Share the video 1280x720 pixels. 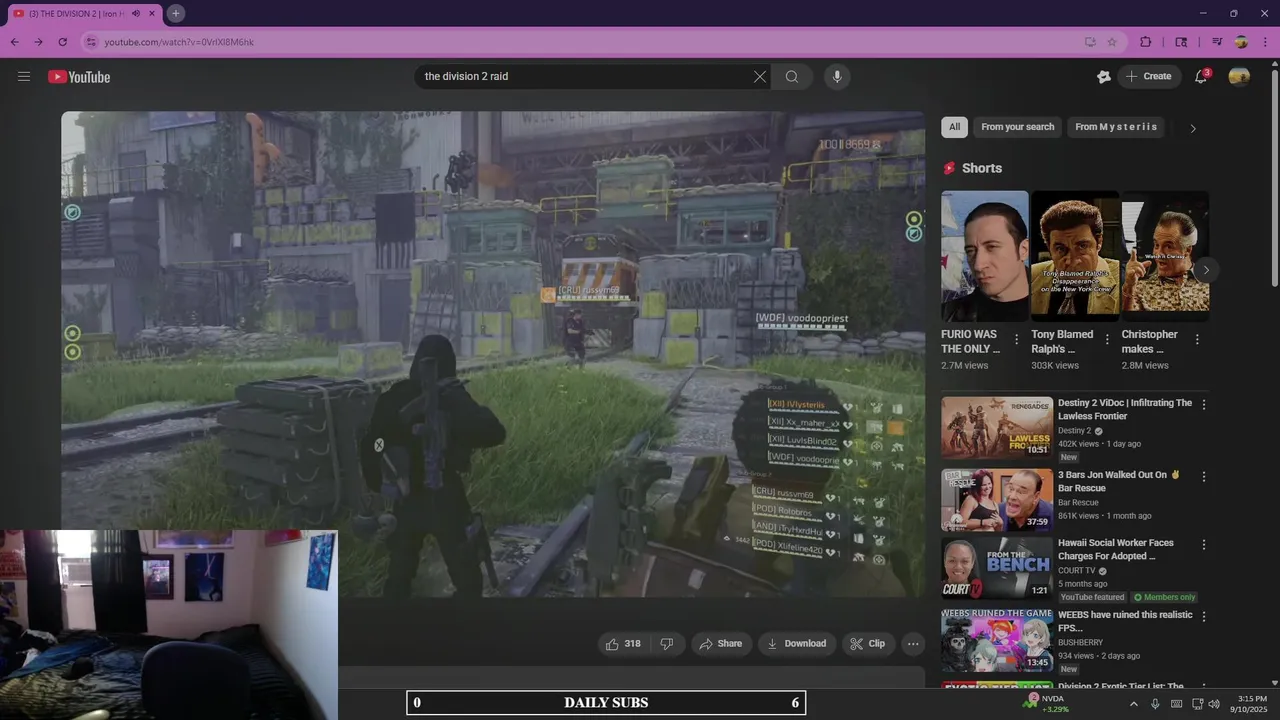[720, 644]
